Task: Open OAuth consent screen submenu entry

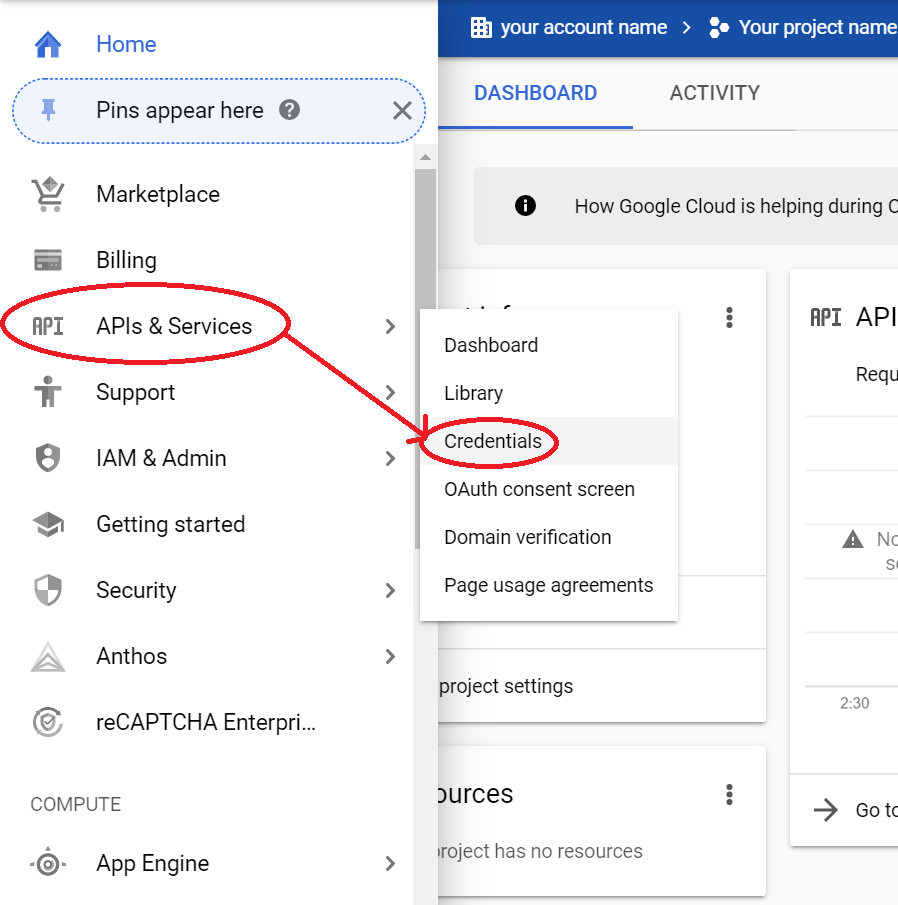Action: click(x=540, y=489)
